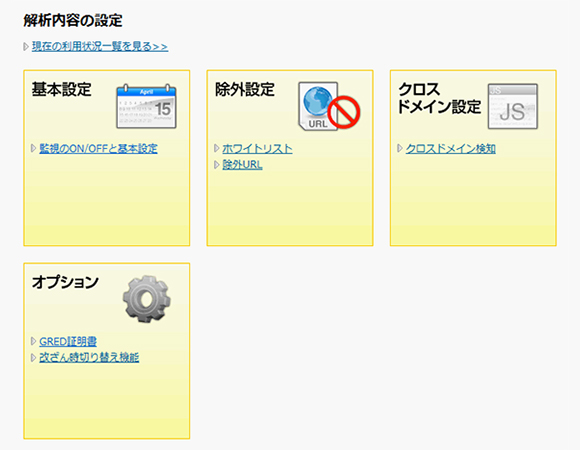Click arrow bullet beside 改ざん時切り替え機能

[x=33, y=358]
